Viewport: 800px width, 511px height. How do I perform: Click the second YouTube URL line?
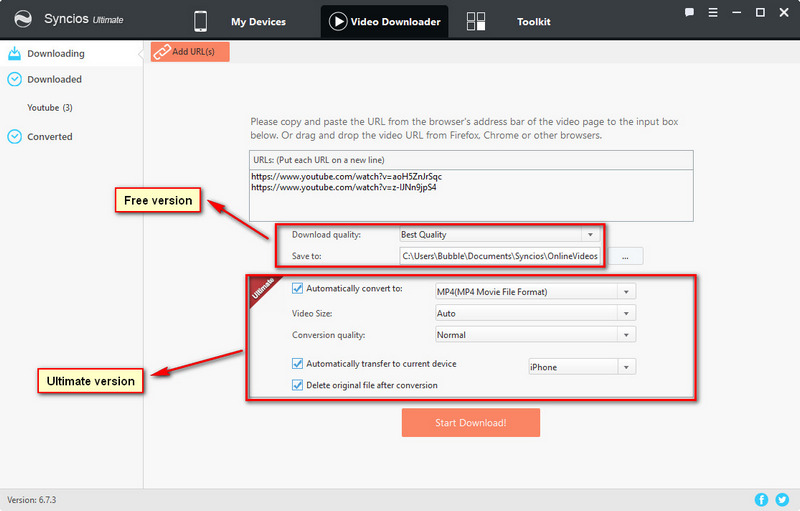[x=344, y=187]
